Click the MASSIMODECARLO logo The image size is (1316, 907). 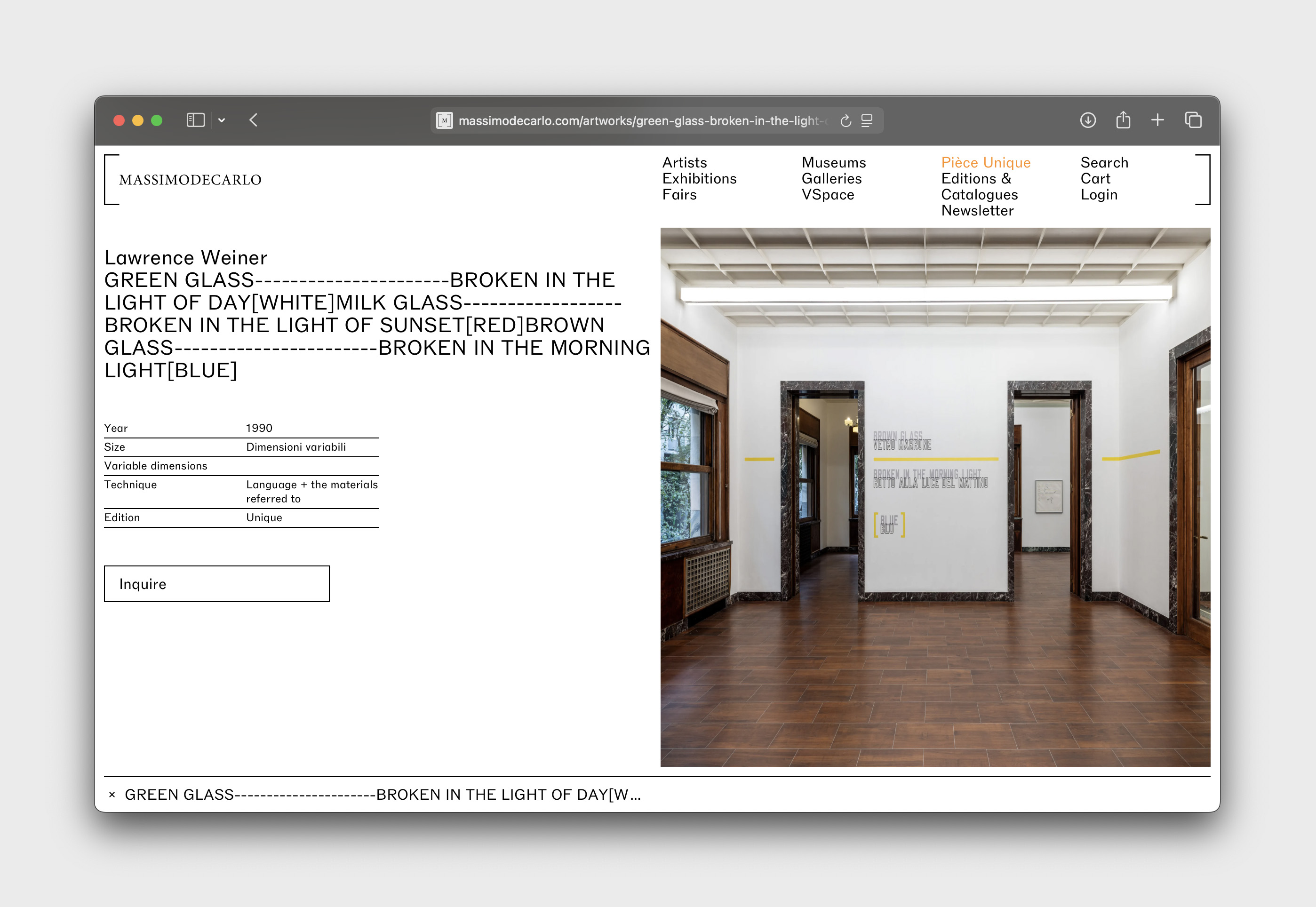(191, 180)
